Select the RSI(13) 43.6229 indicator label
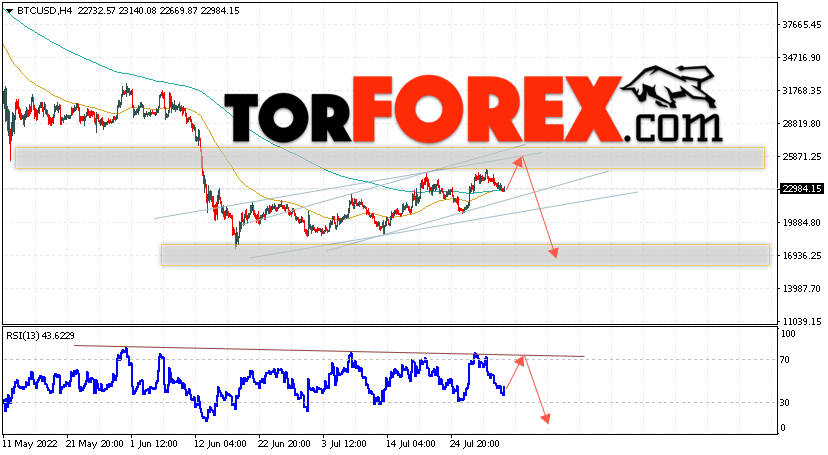828x455 pixels. [x=40, y=336]
